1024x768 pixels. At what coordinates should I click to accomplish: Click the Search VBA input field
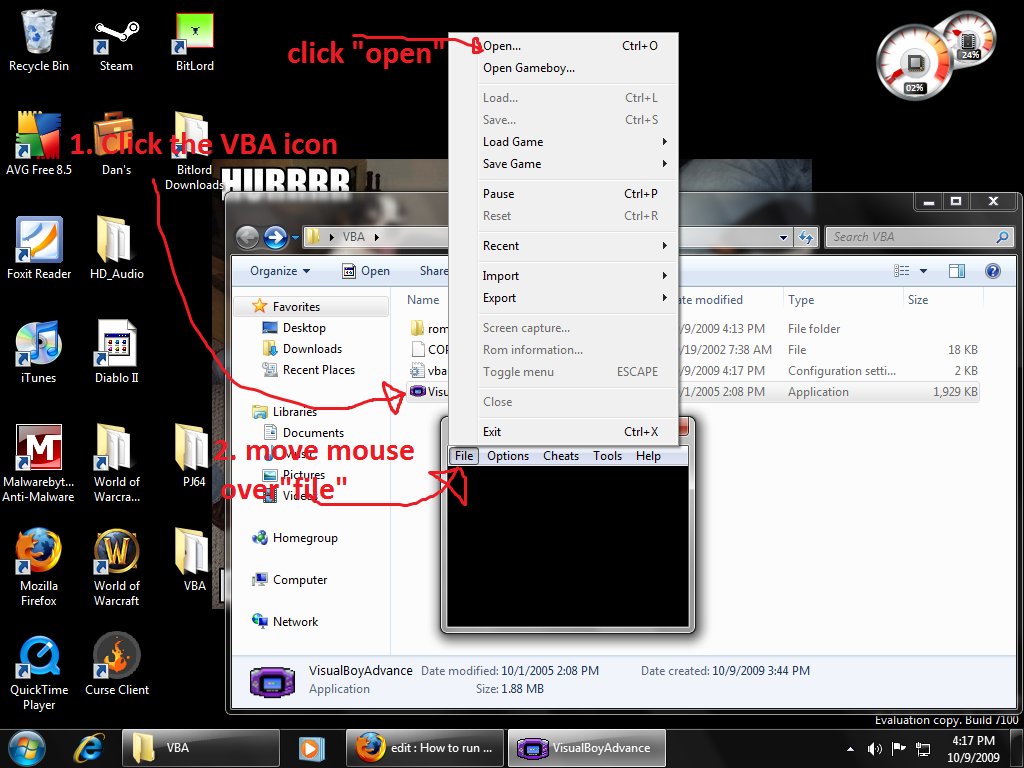pos(920,237)
